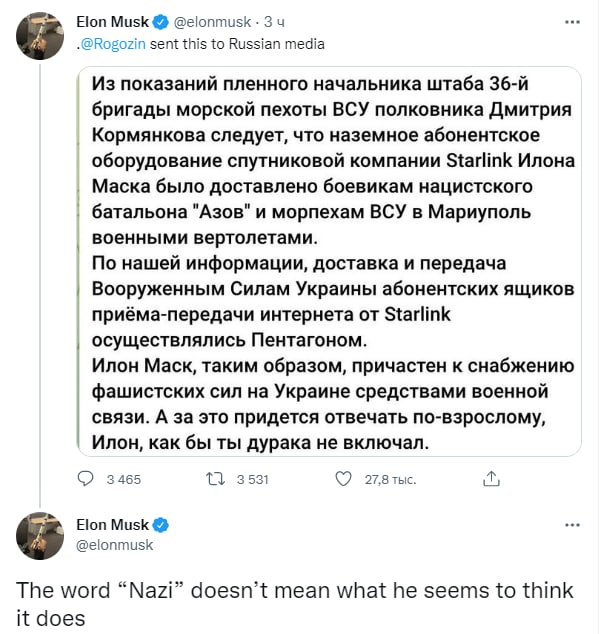Click the 27,8 тыс. like count
This screenshot has width=600, height=634.
click(390, 480)
